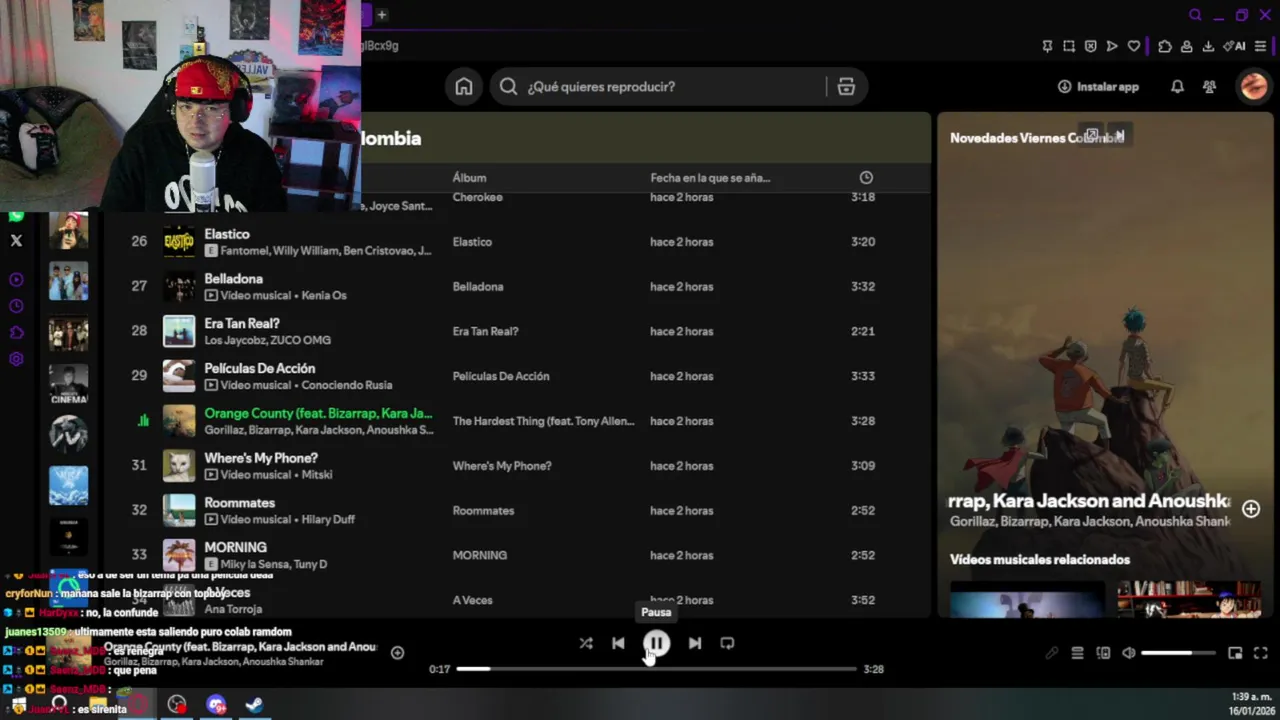The width and height of the screenshot is (1280, 720).
Task: Open notifications bell
Action: click(x=1177, y=87)
